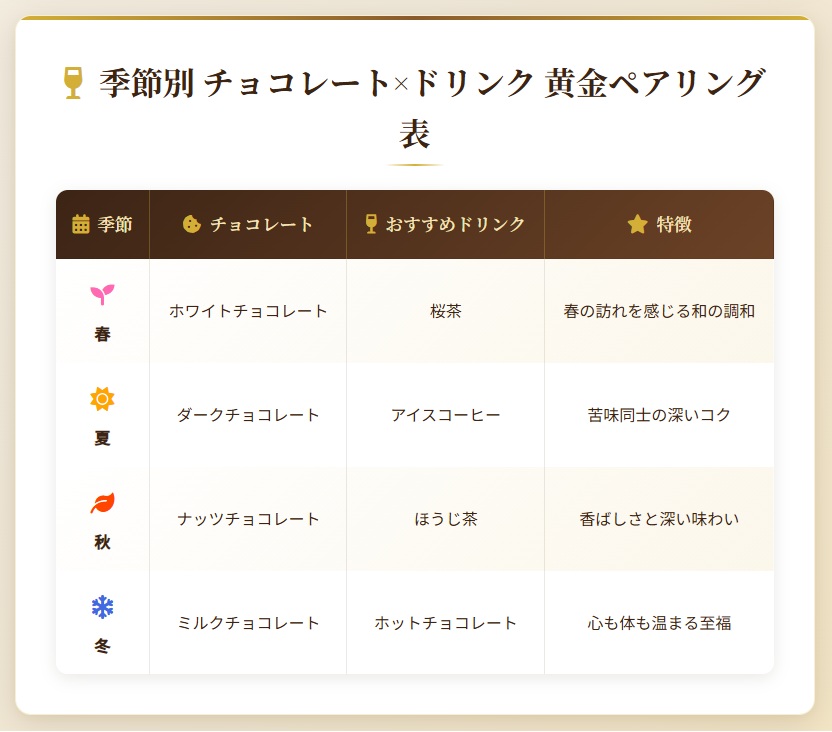This screenshot has width=832, height=732.
Task: Click the calendar icon beside 季節 header
Action: pos(81,224)
